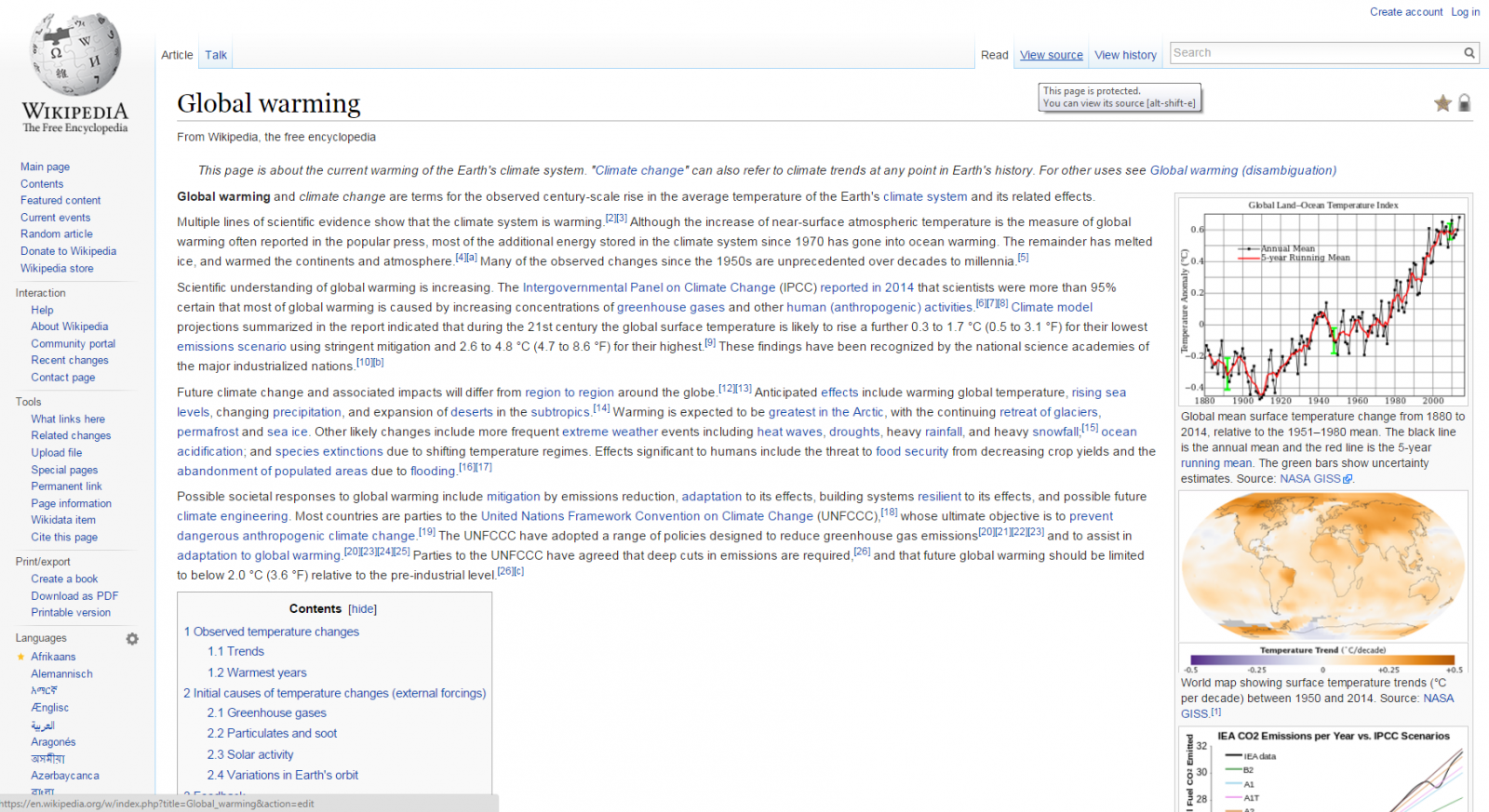
Task: Open Recent changes in the sidebar
Action: tap(70, 361)
